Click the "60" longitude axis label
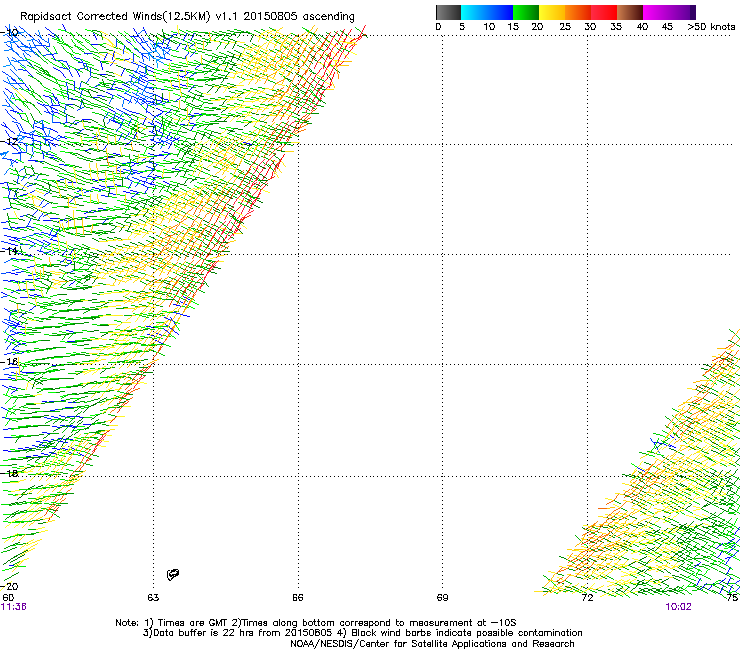This screenshot has height=650, width=740. [8, 598]
